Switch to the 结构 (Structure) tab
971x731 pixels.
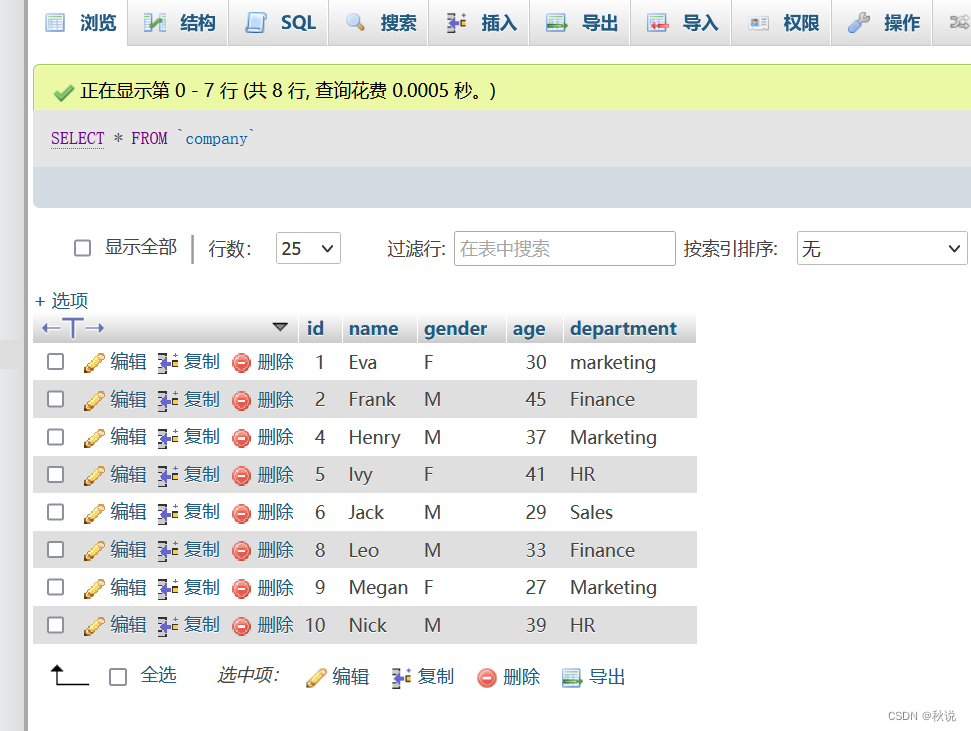tap(179, 23)
